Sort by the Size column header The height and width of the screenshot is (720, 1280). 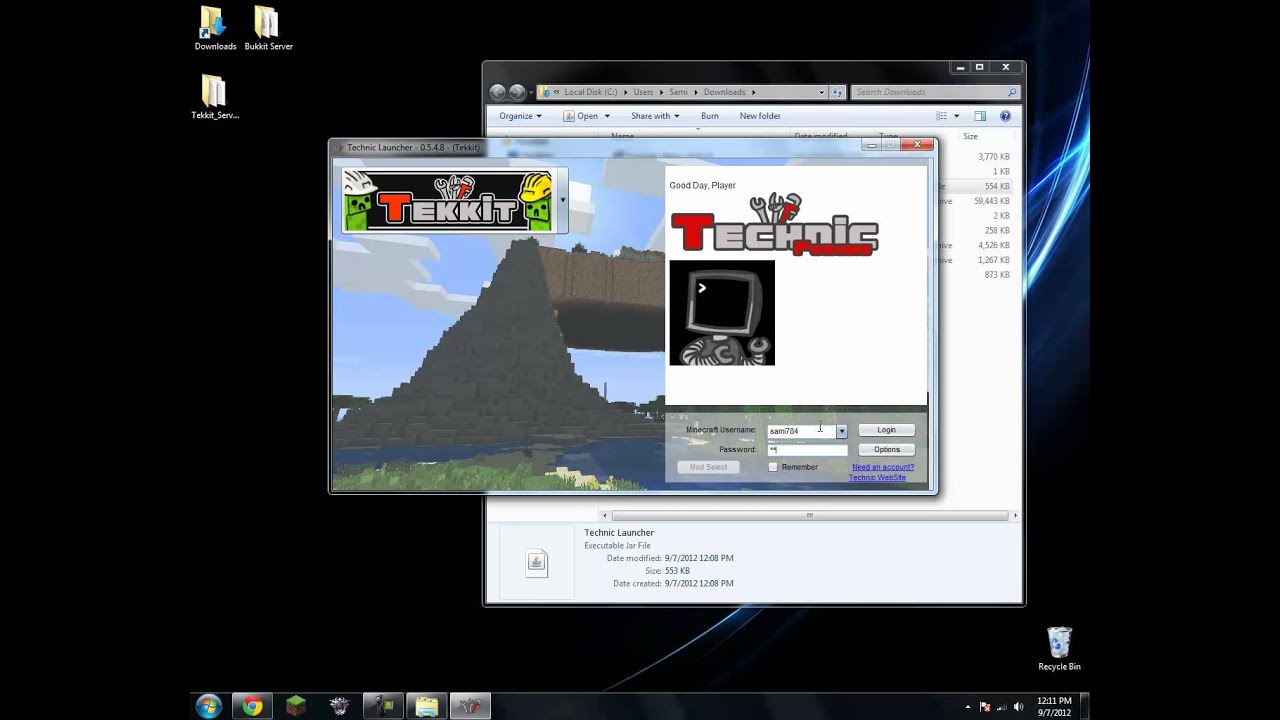pyautogui.click(x=970, y=136)
